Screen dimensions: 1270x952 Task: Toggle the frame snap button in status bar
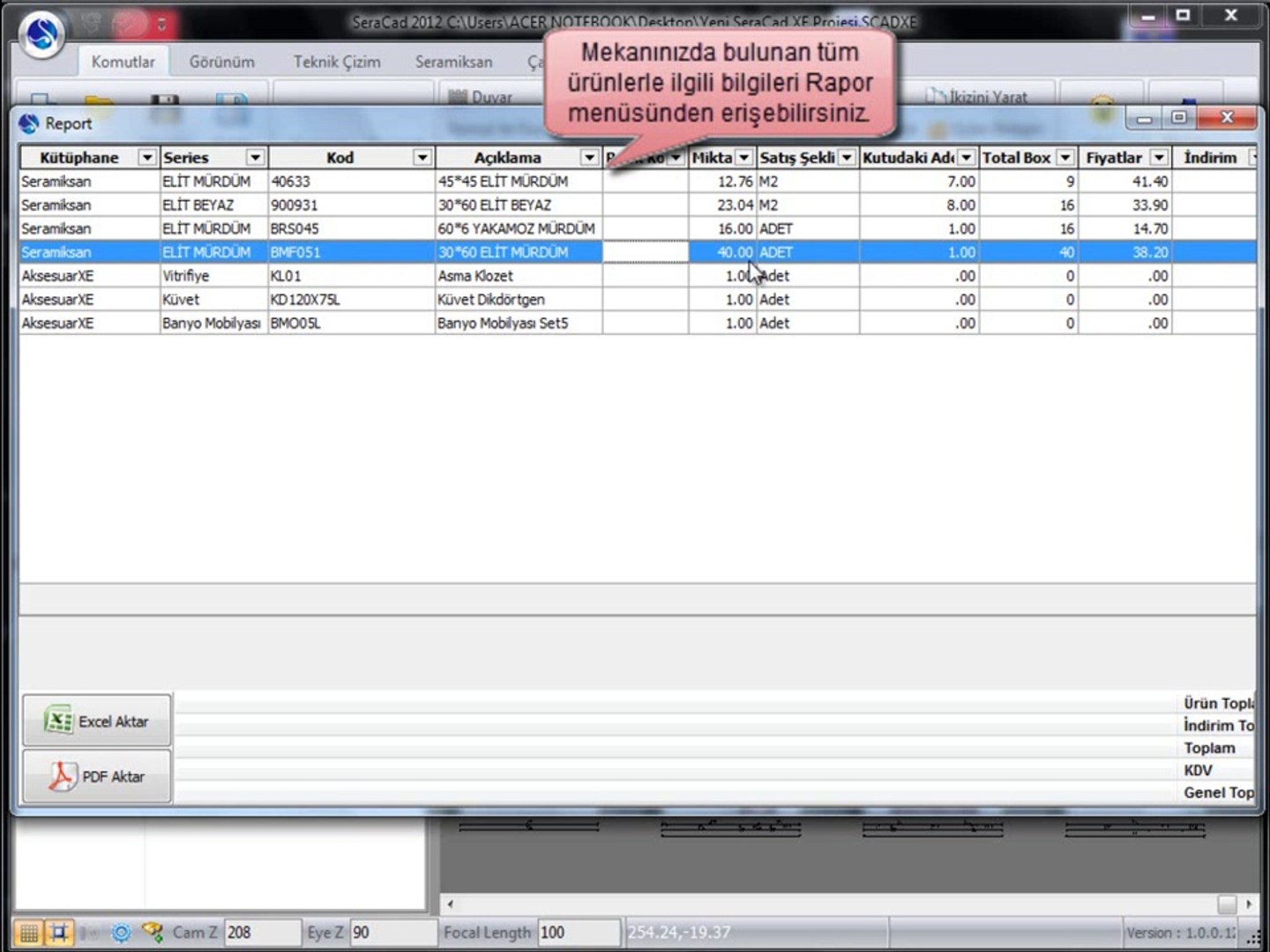pyautogui.click(x=59, y=933)
